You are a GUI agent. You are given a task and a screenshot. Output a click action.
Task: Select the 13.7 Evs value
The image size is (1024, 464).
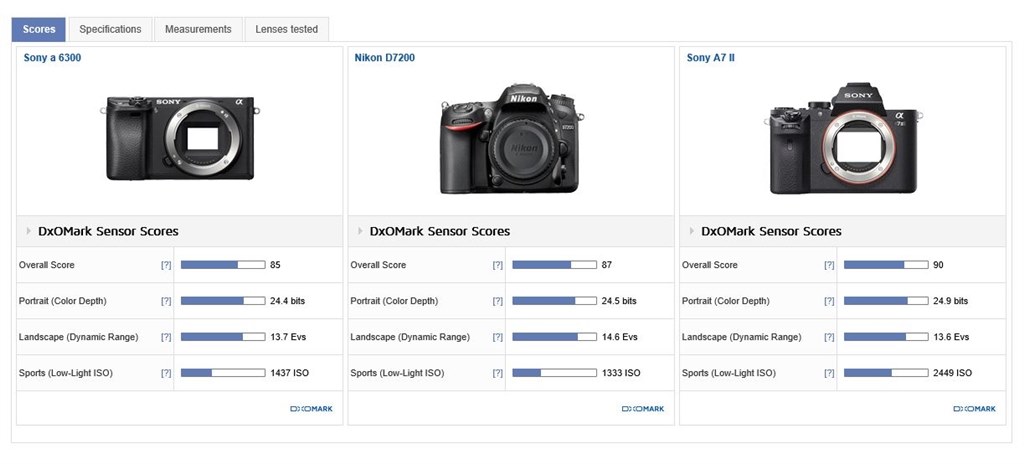(x=288, y=337)
